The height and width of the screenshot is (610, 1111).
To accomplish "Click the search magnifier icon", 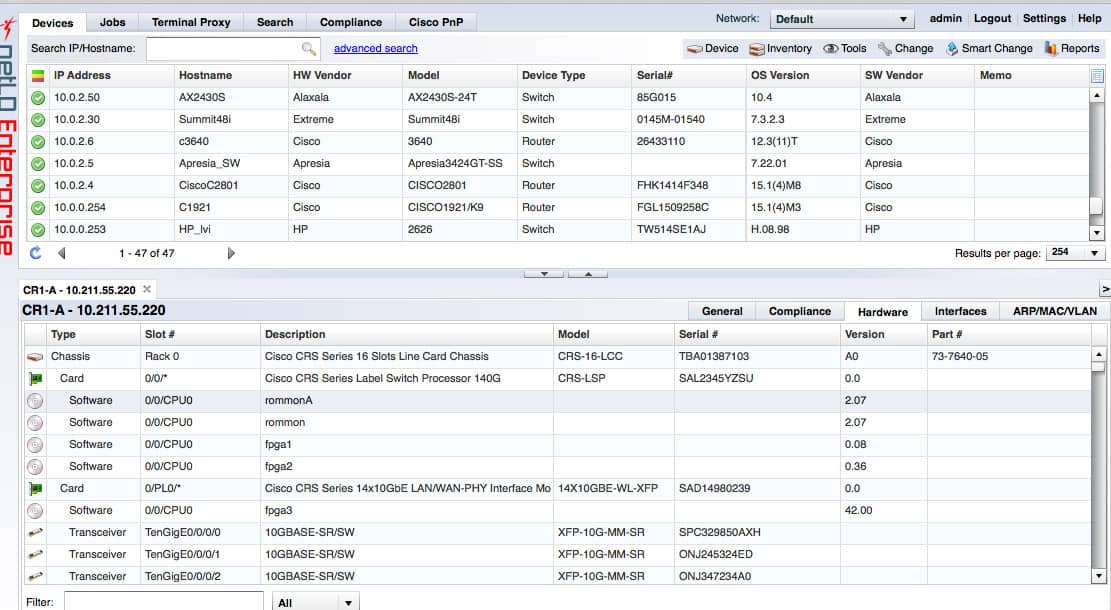I will point(308,48).
